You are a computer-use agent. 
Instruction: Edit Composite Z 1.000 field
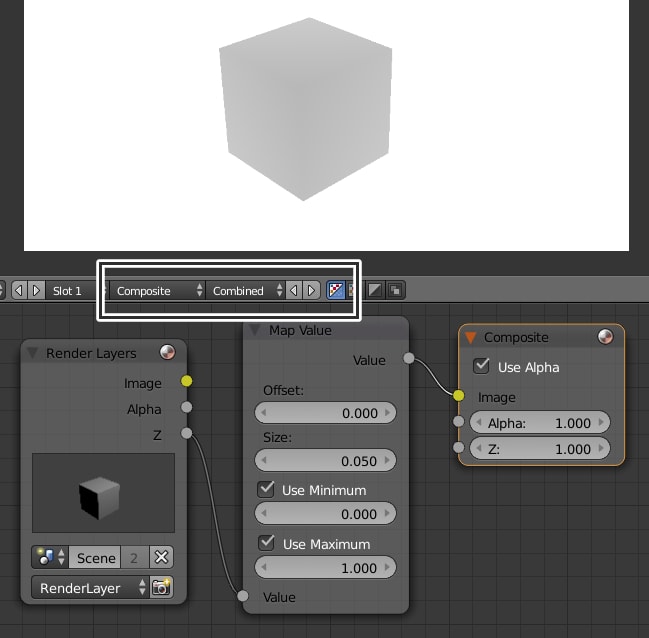[540, 448]
